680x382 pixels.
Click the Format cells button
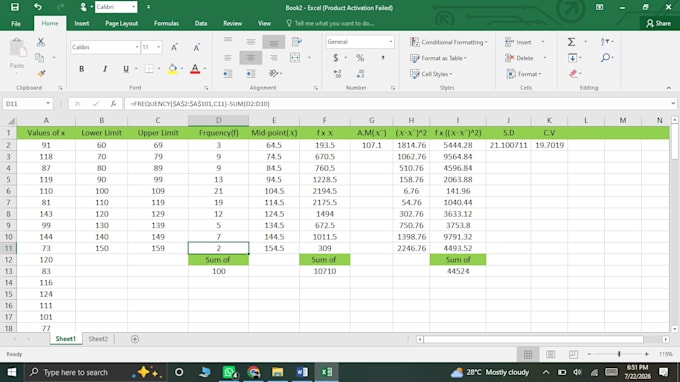click(523, 74)
